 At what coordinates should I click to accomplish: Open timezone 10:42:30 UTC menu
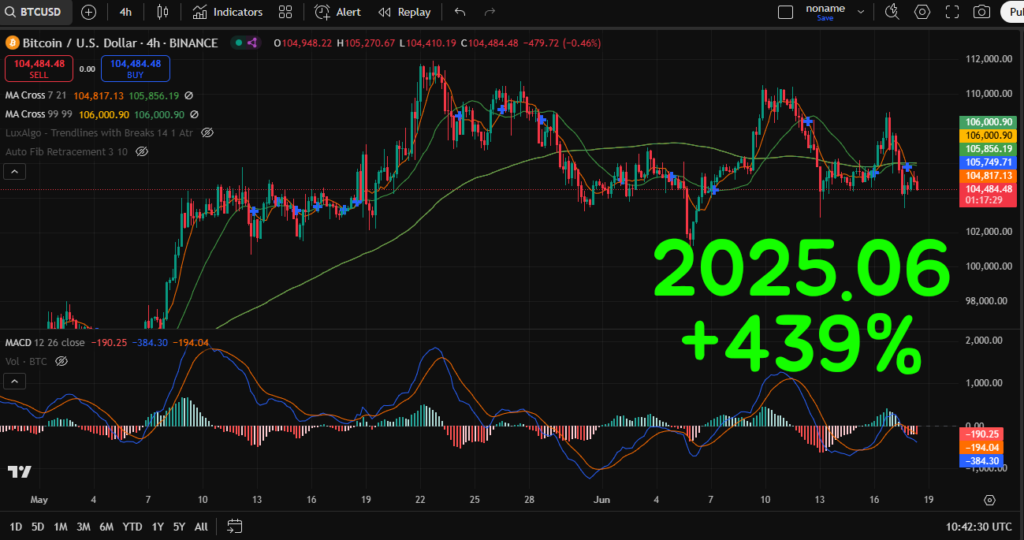click(978, 526)
